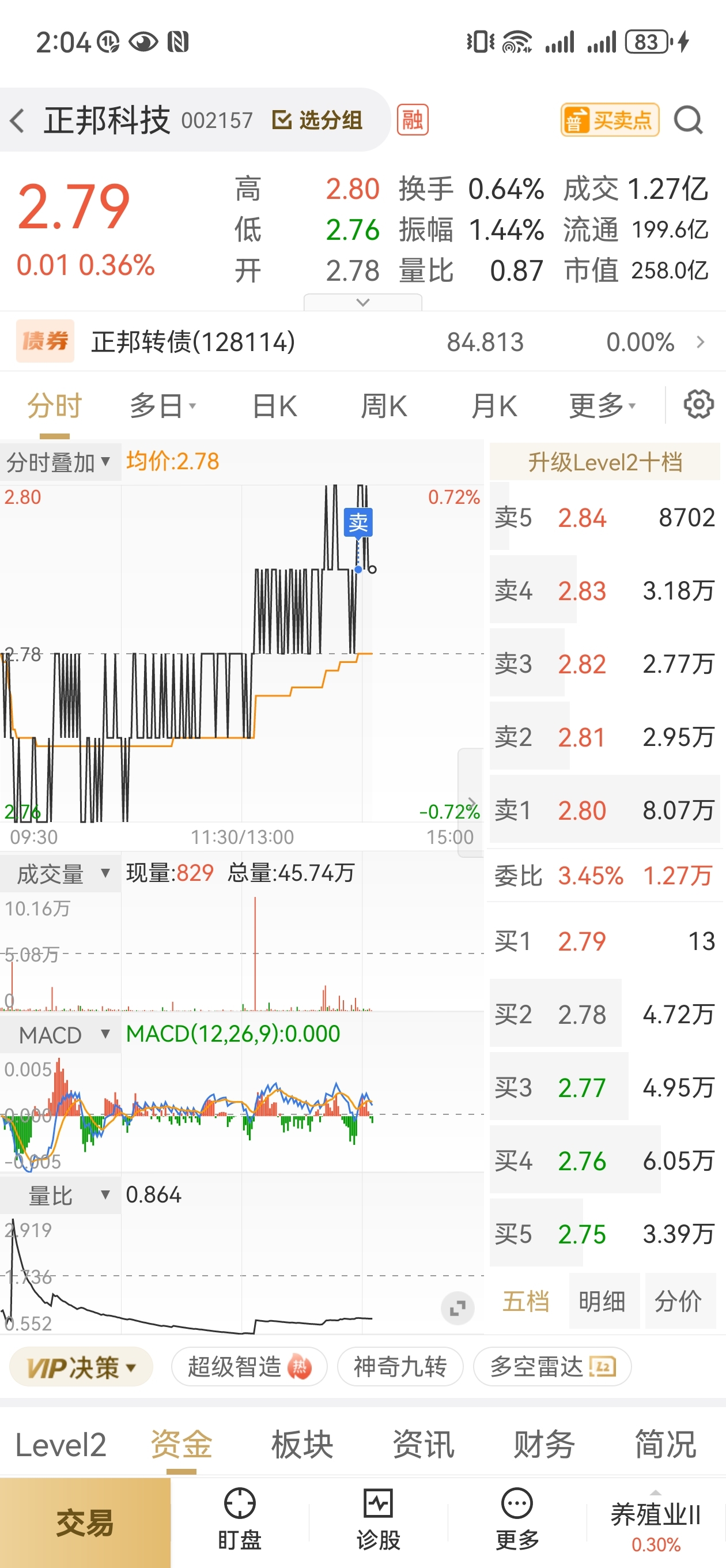The height and width of the screenshot is (1568, 726).
Task: Switch to 简况 tab
Action: [665, 1445]
